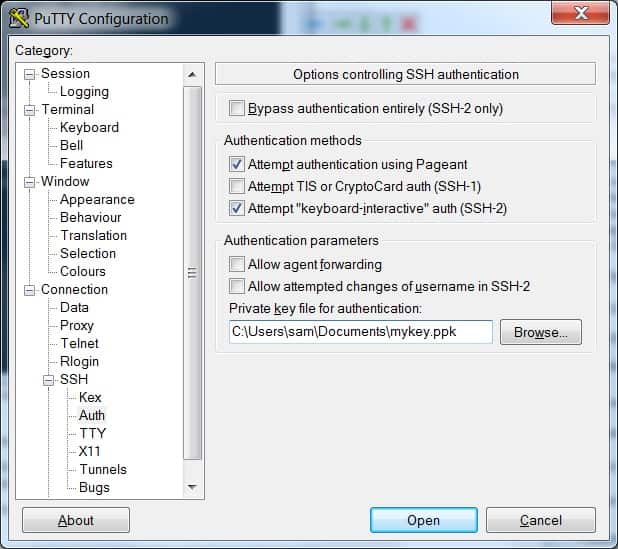Enable Attempt TIS or CryptoCard auth
This screenshot has height=549, width=618.
[x=236, y=186]
